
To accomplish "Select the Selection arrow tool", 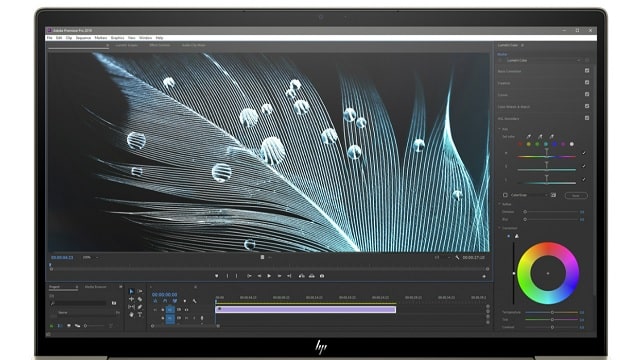I will [131, 291].
